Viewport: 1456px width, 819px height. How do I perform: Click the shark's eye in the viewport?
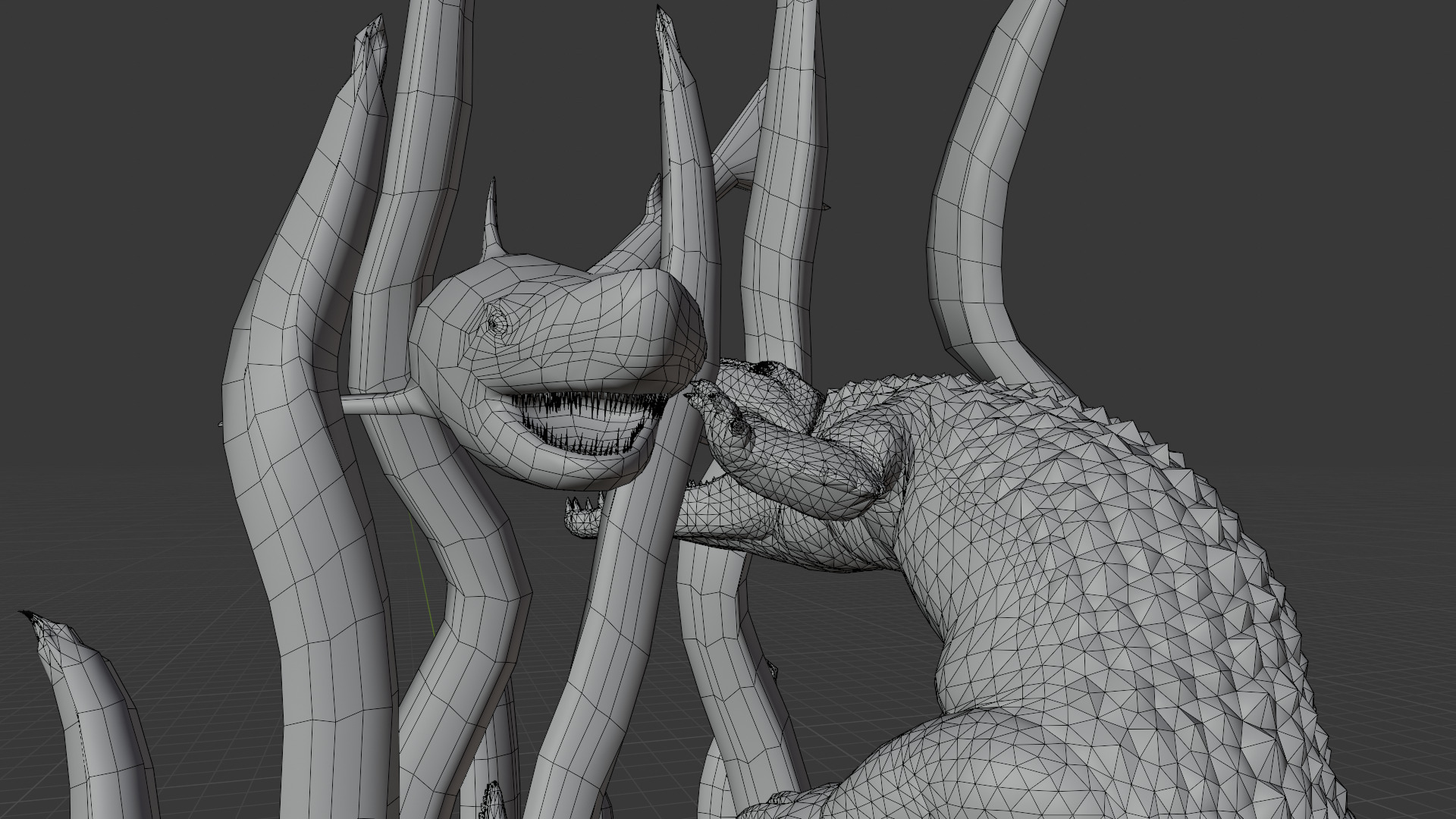pyautogui.click(x=495, y=325)
